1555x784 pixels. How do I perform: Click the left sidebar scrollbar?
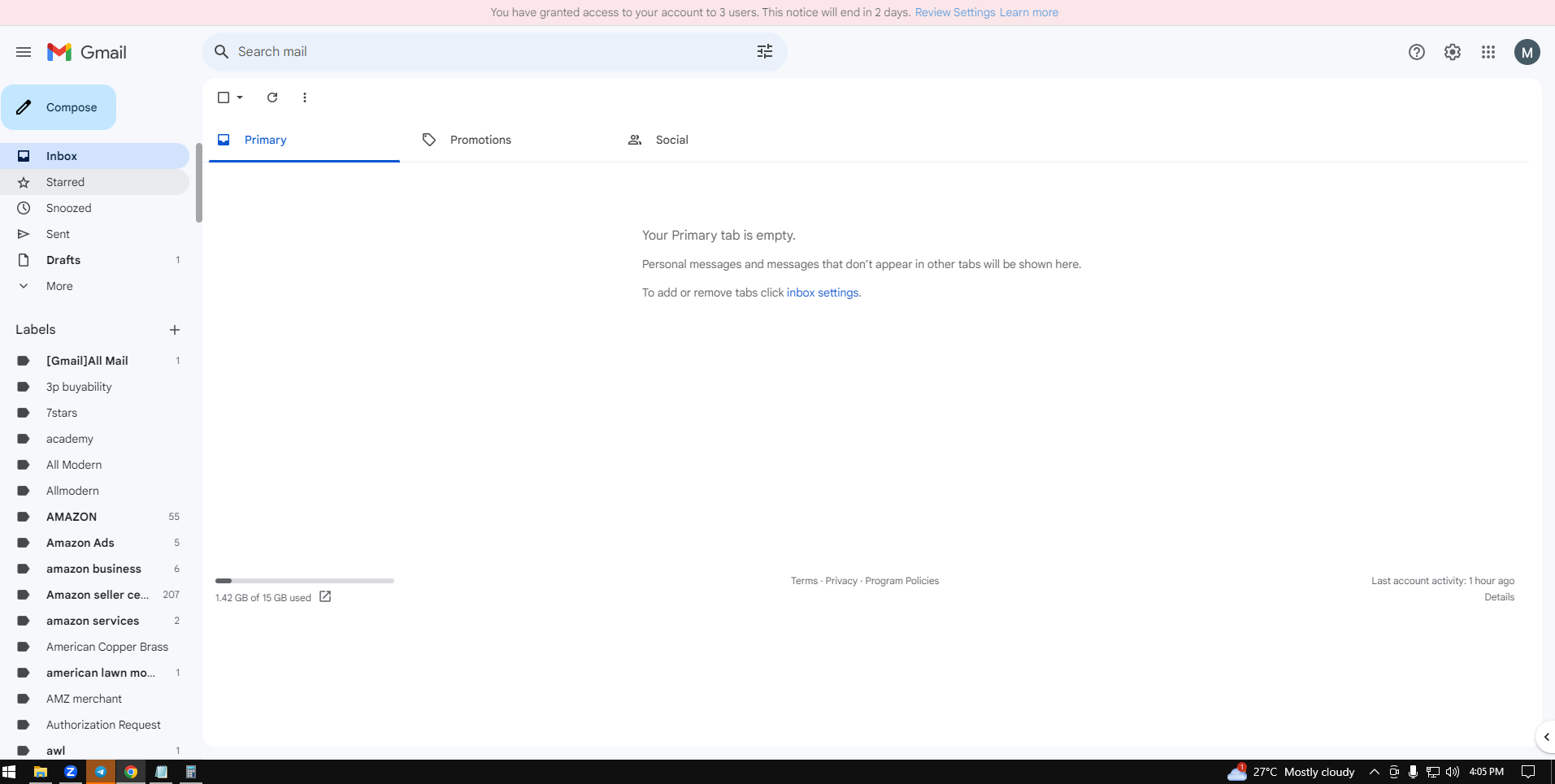(x=199, y=183)
